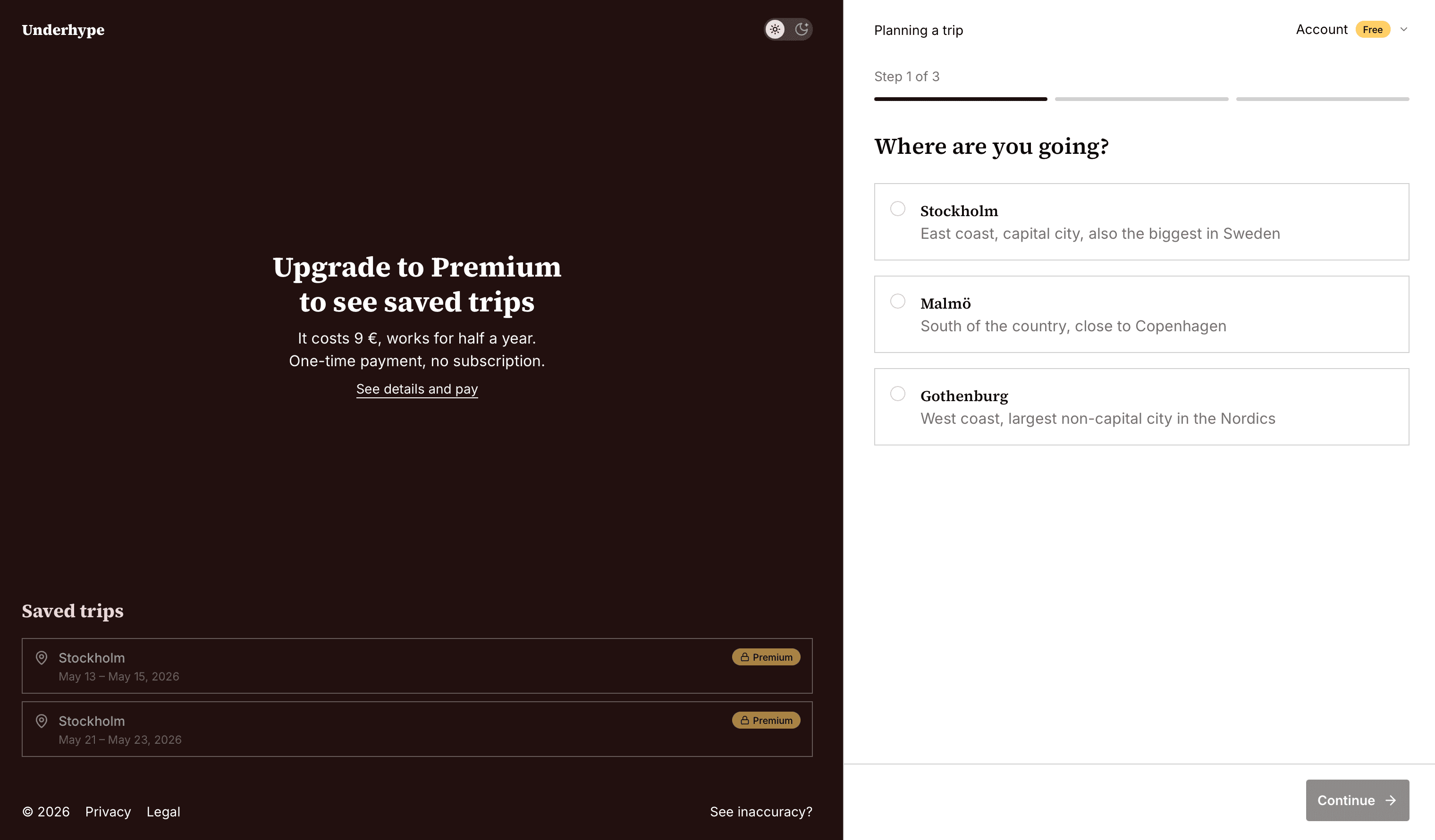Click Premium lock badge on first trip
Screen dimensions: 1435x840
[766, 657]
